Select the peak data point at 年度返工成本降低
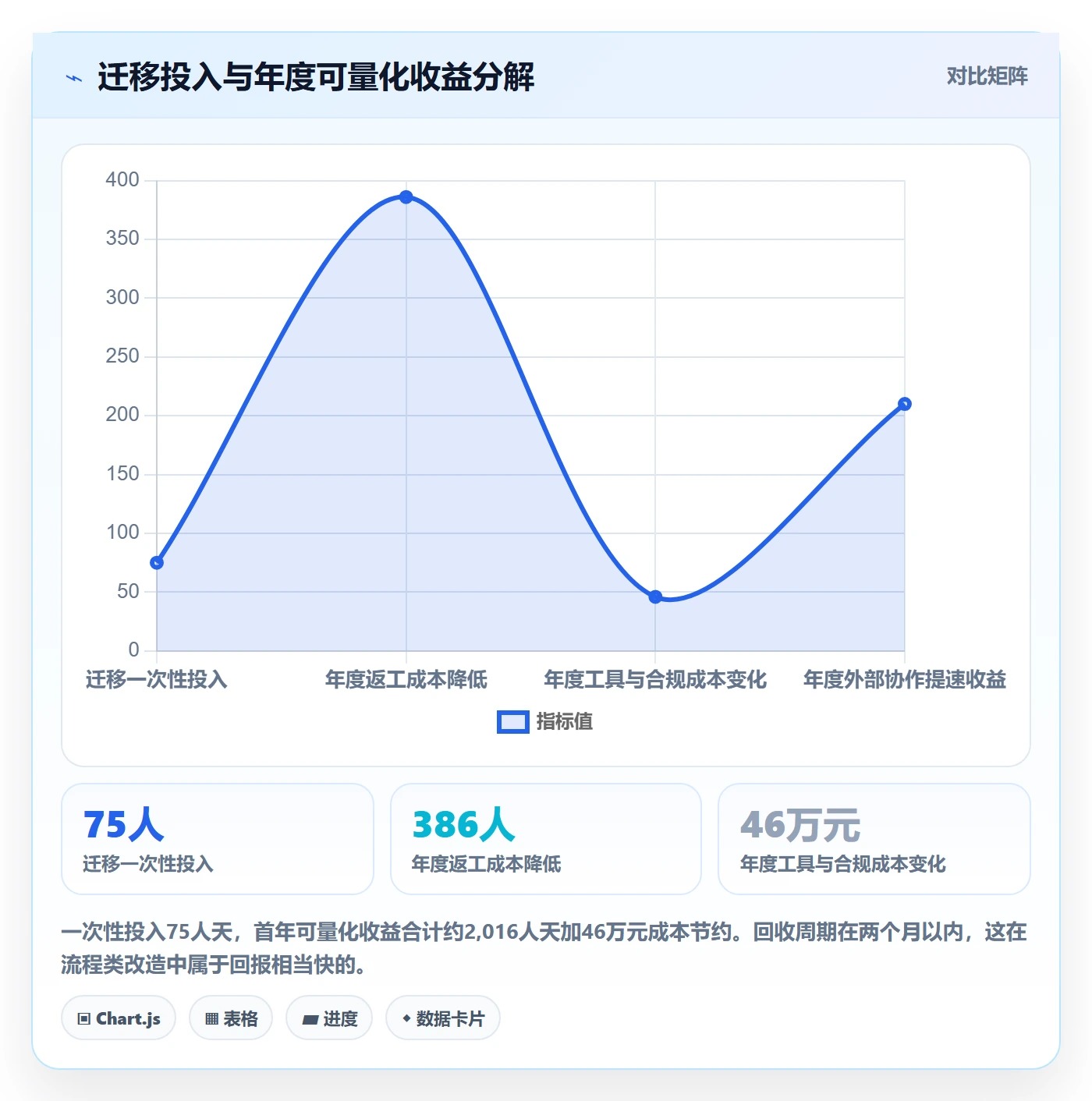 pos(406,197)
